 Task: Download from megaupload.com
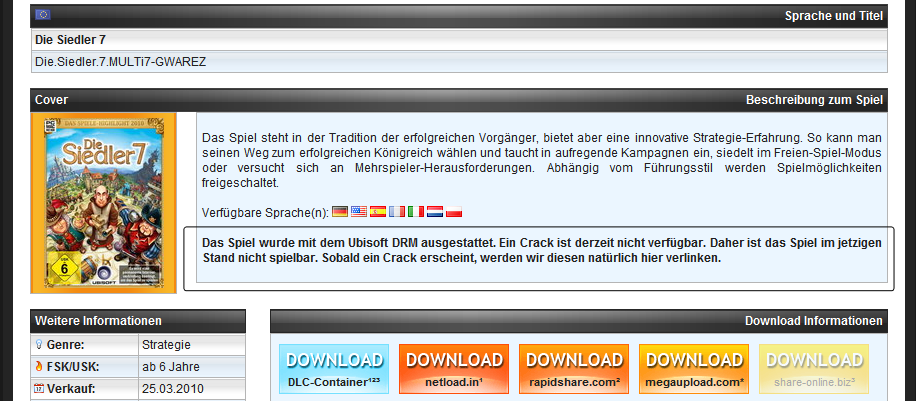tap(694, 369)
